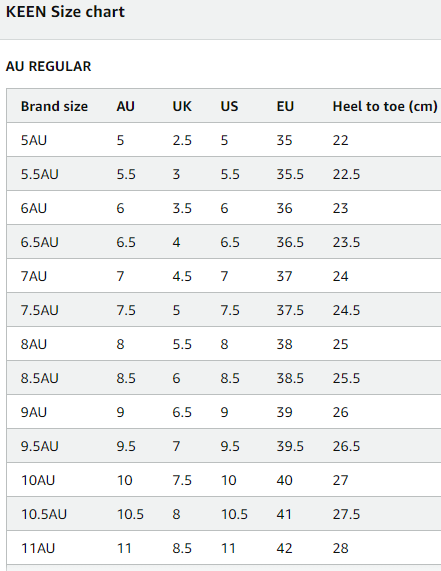This screenshot has width=441, height=571.
Task: Select the 9AU brand size cell
Action: click(34, 412)
